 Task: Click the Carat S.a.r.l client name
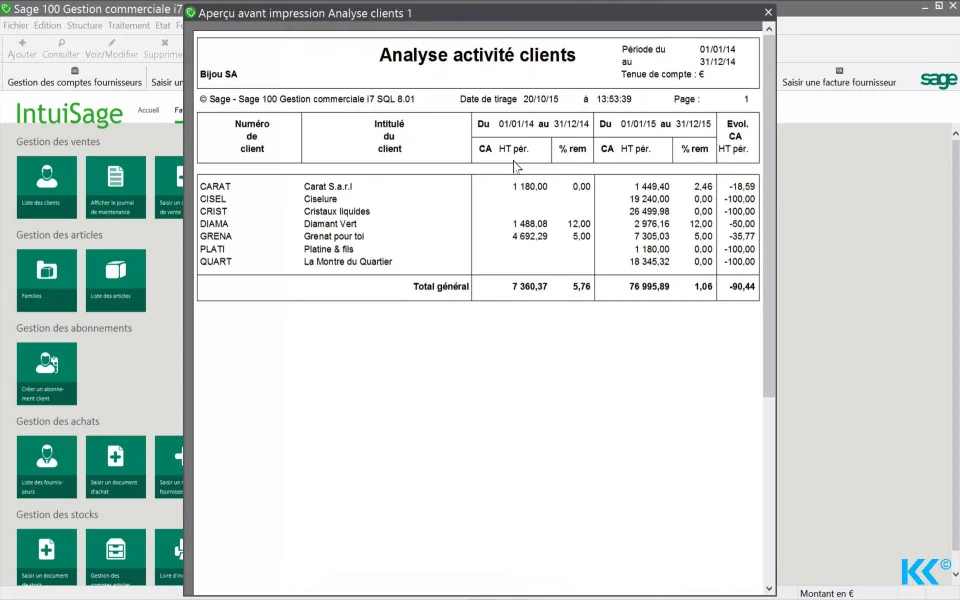[x=328, y=186]
